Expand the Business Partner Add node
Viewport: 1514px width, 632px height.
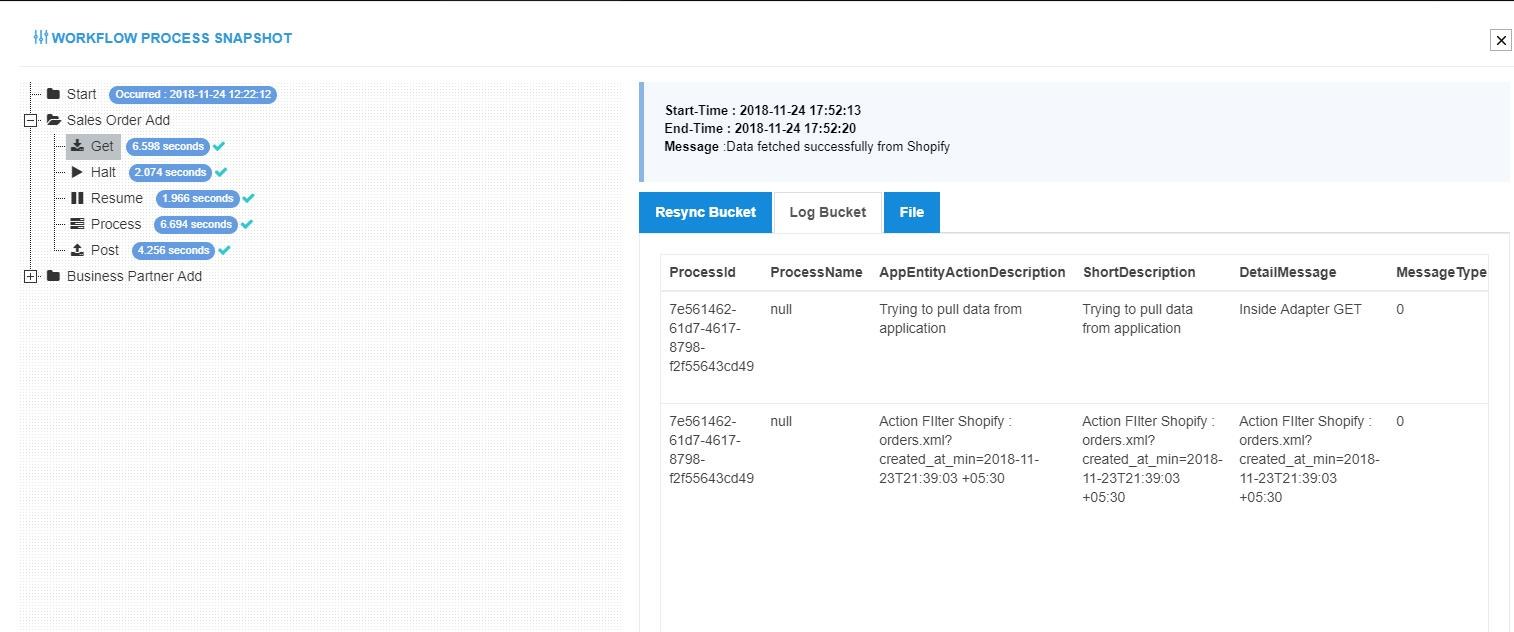click(x=30, y=276)
